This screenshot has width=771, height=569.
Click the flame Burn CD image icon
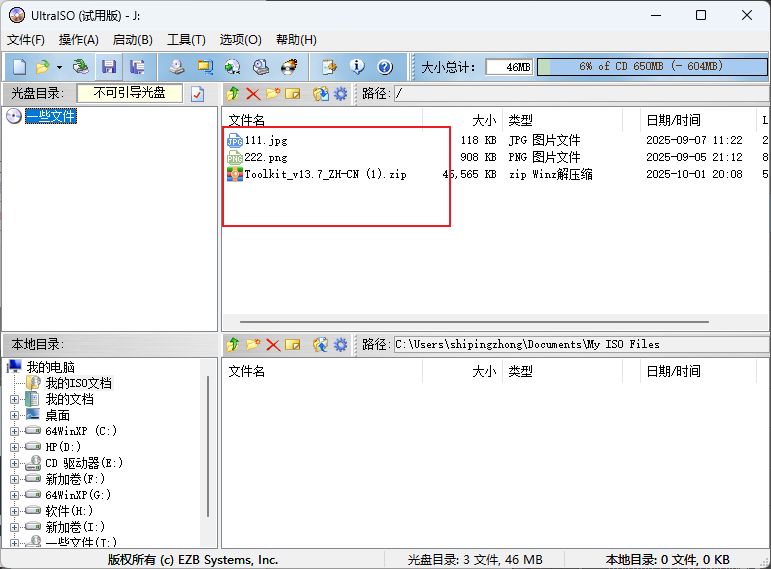289,67
